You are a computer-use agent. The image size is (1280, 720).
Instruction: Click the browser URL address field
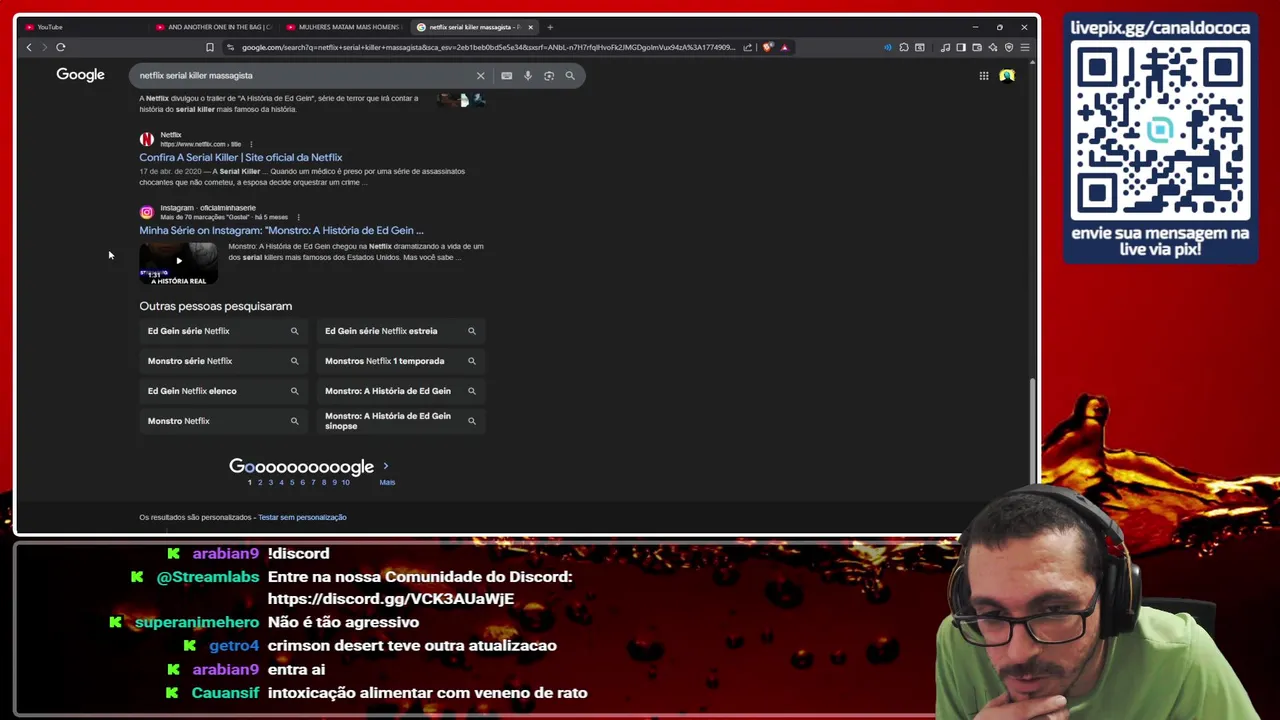[x=488, y=47]
